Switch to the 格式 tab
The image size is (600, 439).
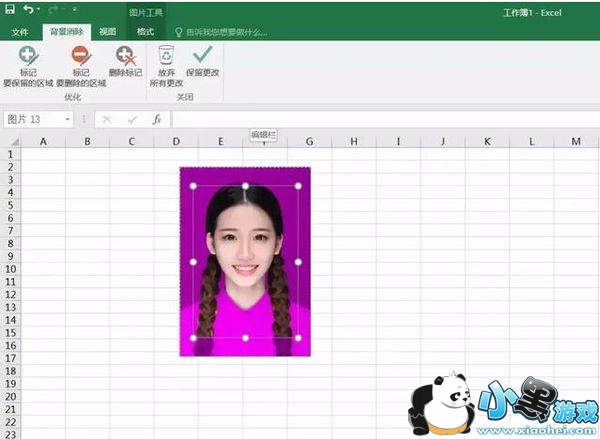[x=145, y=32]
